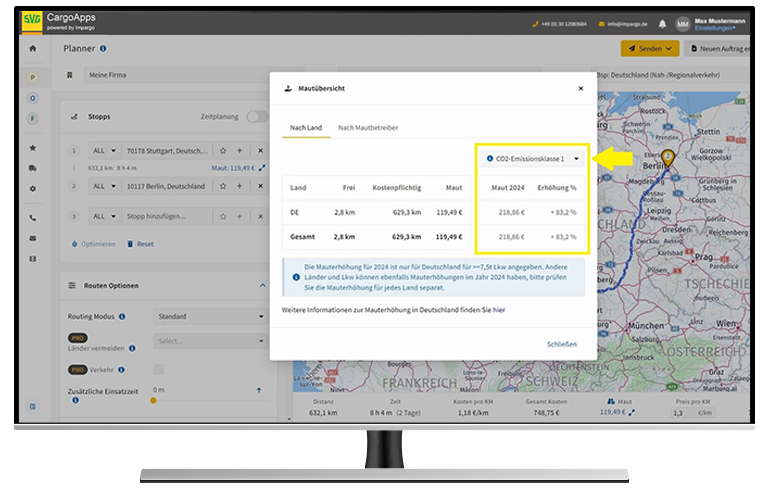The width and height of the screenshot is (768, 488).
Task: Open the CO2-Emissionsklasse 1 dropdown
Action: (x=533, y=158)
